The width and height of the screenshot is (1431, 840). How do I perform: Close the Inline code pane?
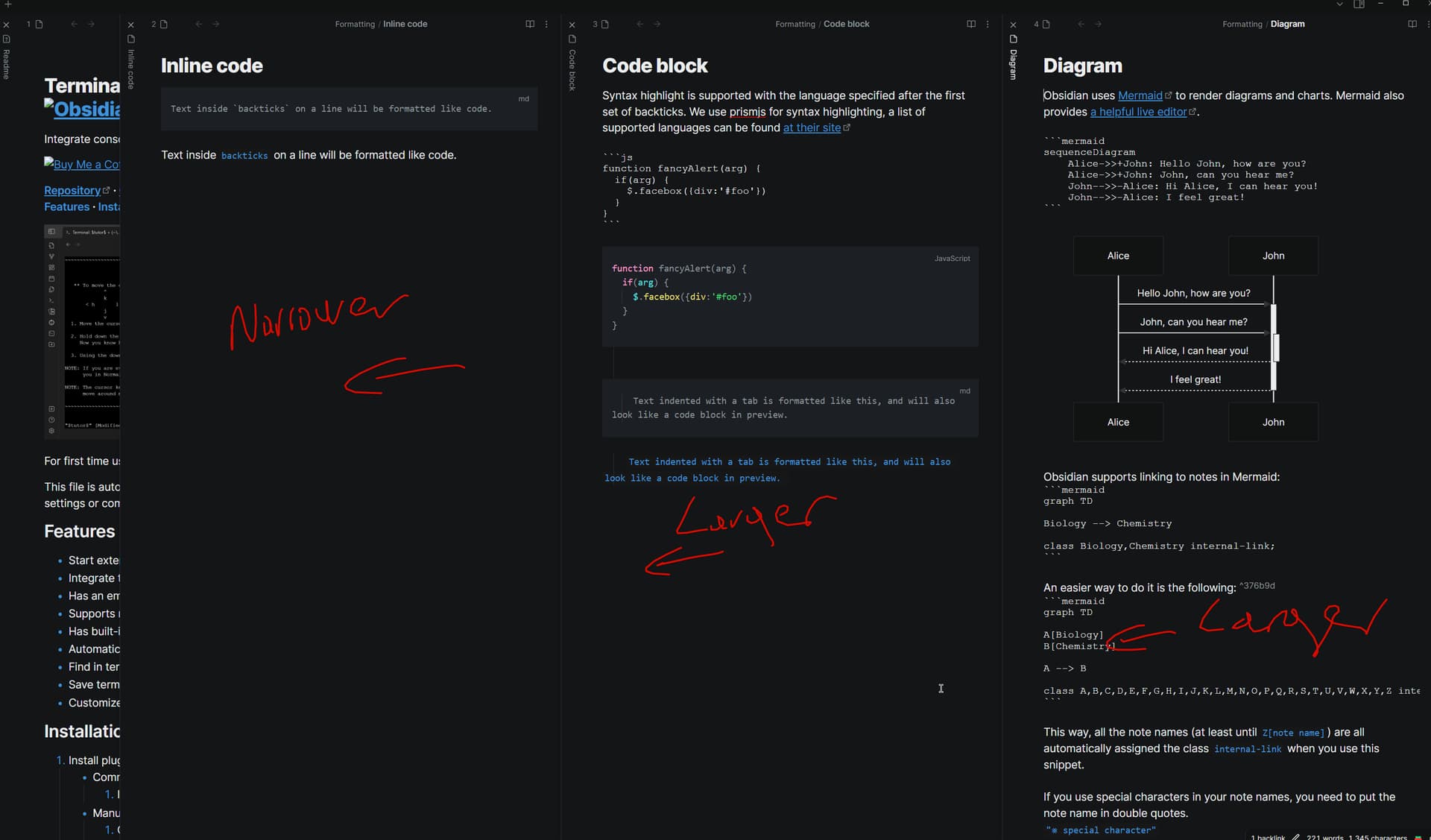[x=131, y=25]
